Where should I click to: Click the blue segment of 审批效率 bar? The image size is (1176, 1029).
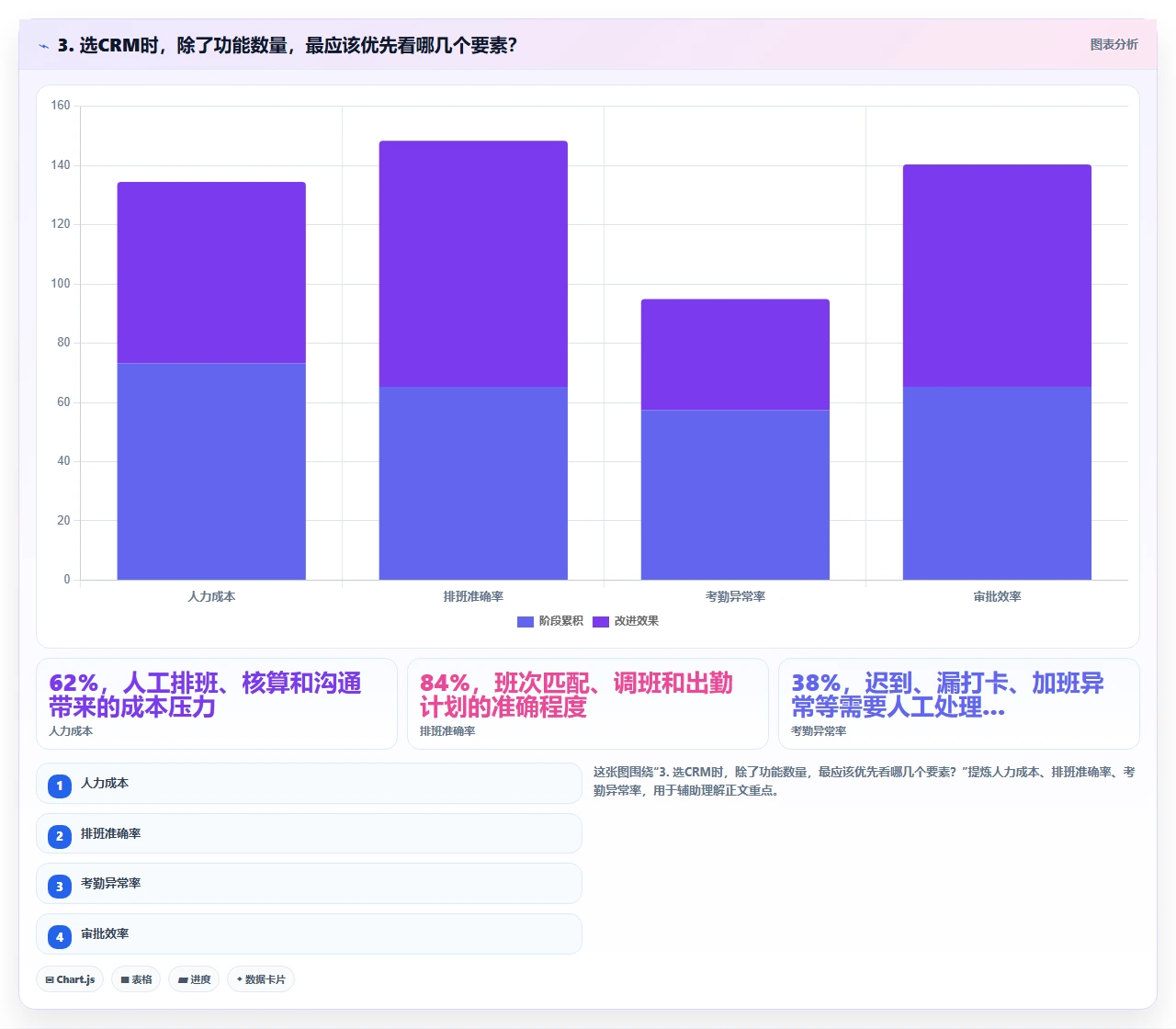pos(997,483)
